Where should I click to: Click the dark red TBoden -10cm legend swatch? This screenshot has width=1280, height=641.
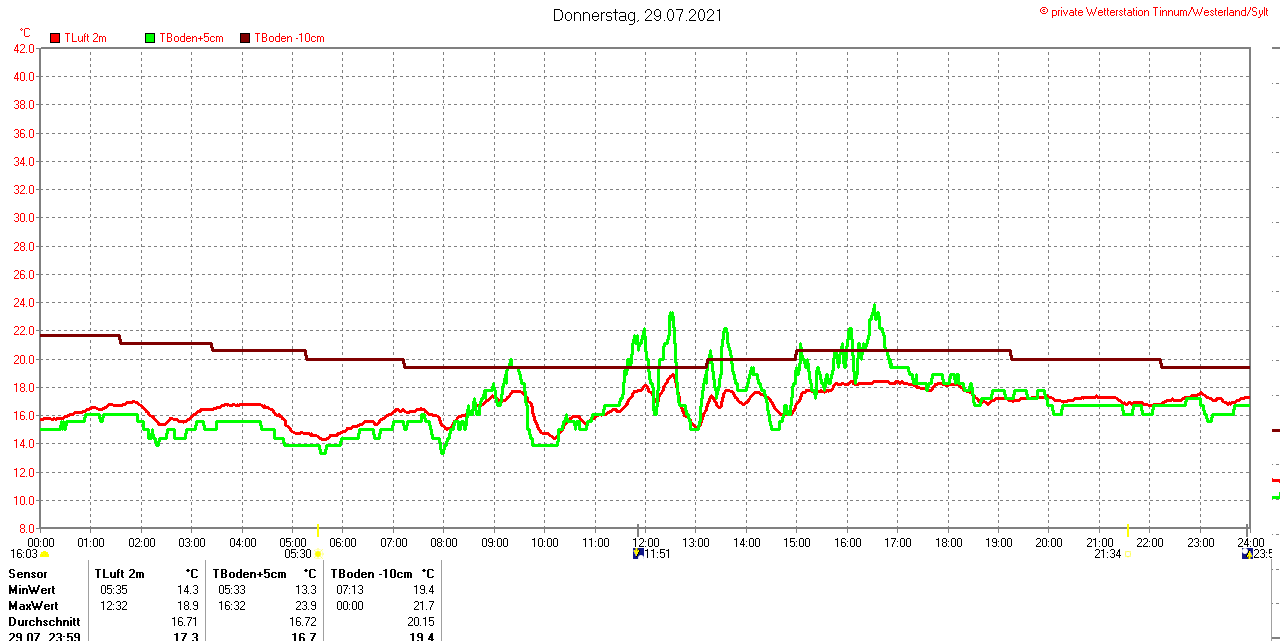pyautogui.click(x=246, y=38)
